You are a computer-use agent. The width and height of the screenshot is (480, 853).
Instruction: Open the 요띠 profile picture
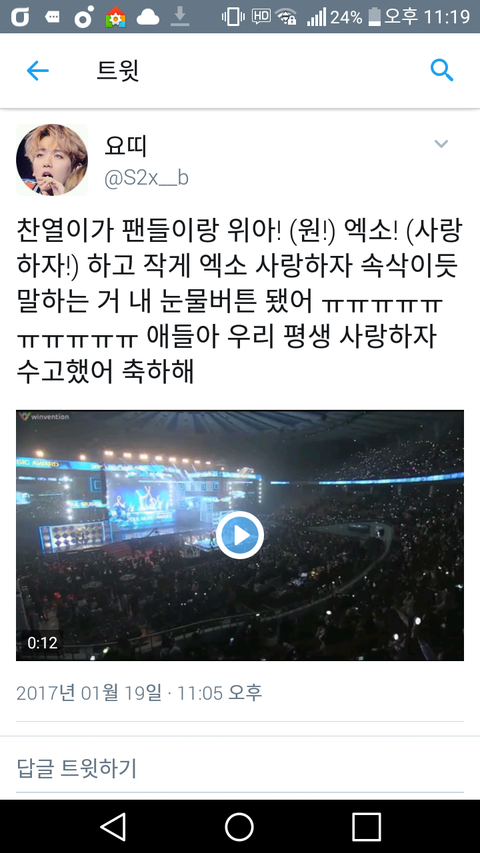coord(52,159)
